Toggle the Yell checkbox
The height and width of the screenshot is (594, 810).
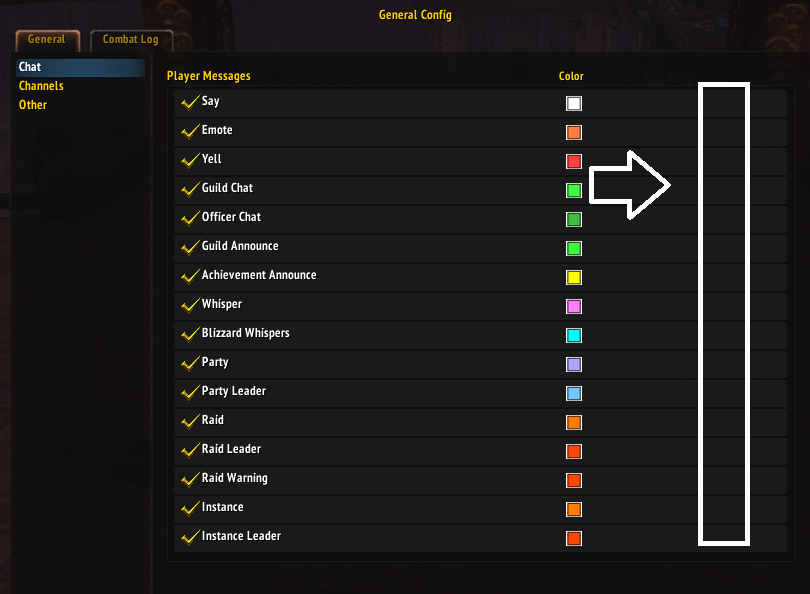(x=188, y=158)
